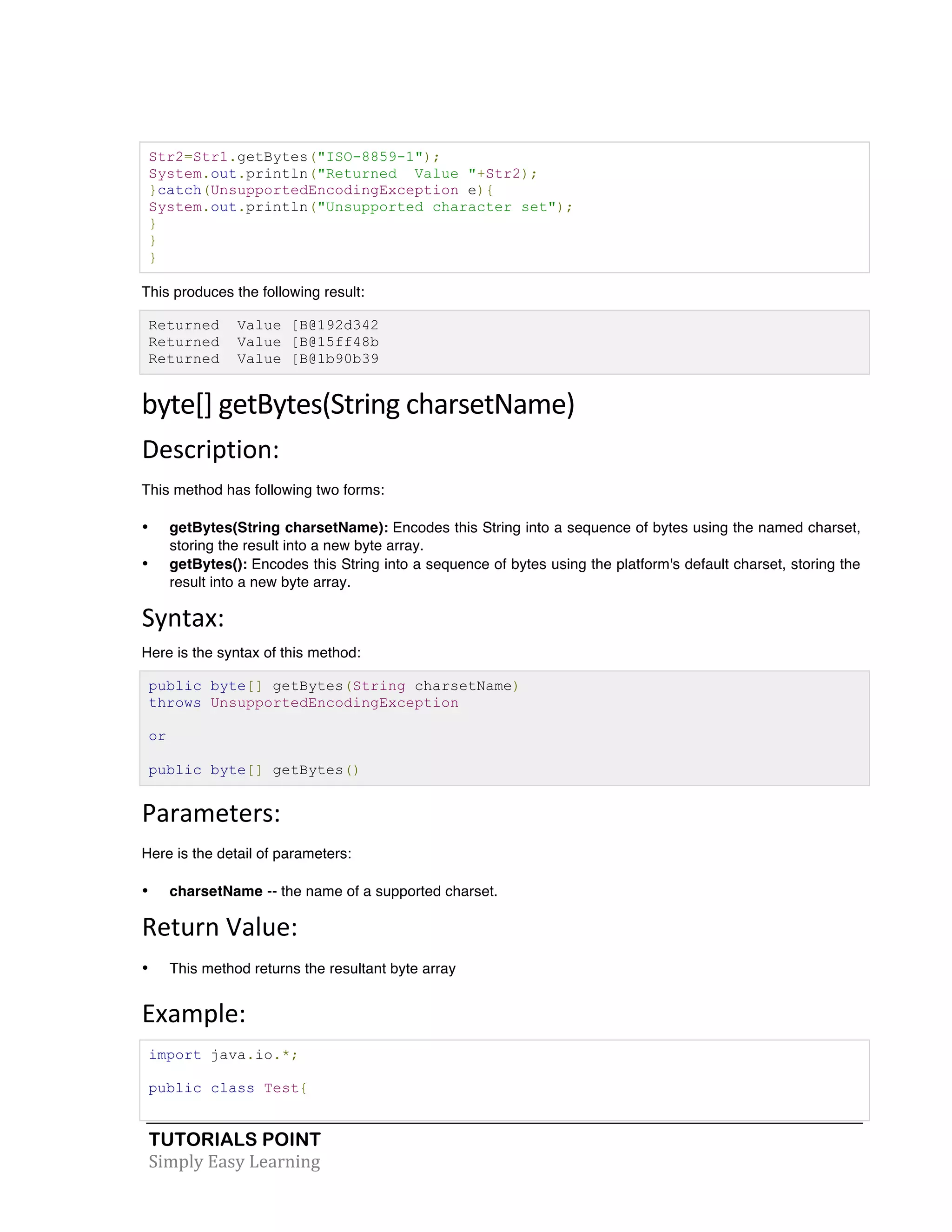This screenshot has width=952, height=1232.
Task: Click the line System.out.println("Returned Value "+Str2);
Action: point(343,174)
